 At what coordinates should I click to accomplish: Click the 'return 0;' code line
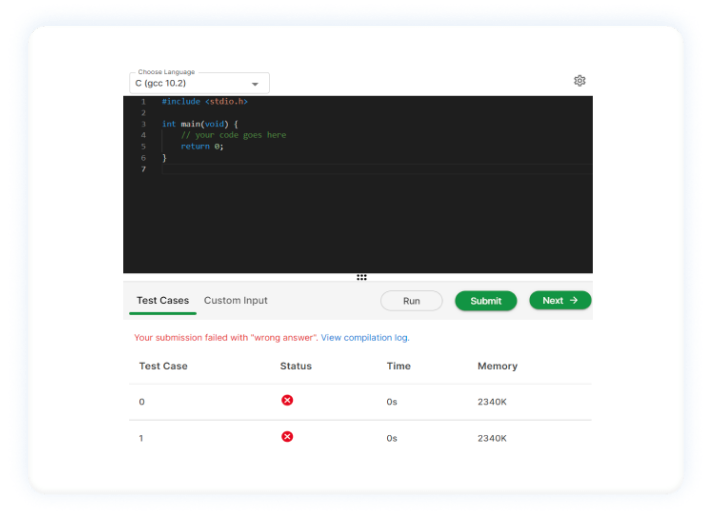click(x=202, y=146)
